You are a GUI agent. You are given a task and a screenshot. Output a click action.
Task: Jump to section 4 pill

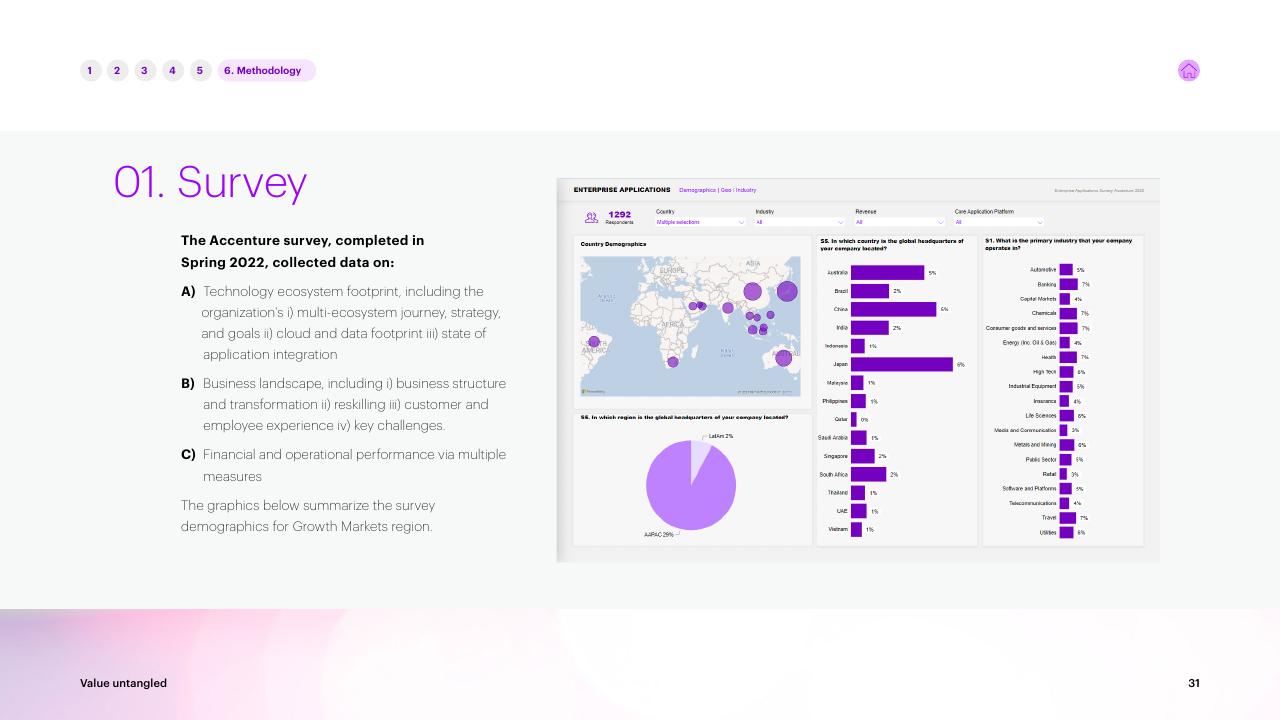(173, 70)
